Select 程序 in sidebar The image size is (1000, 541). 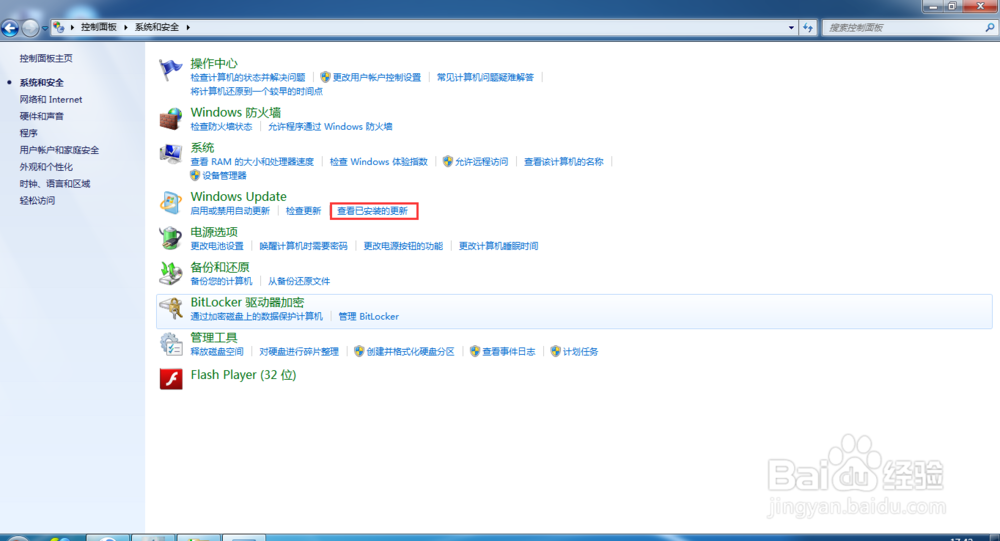pyautogui.click(x=28, y=133)
